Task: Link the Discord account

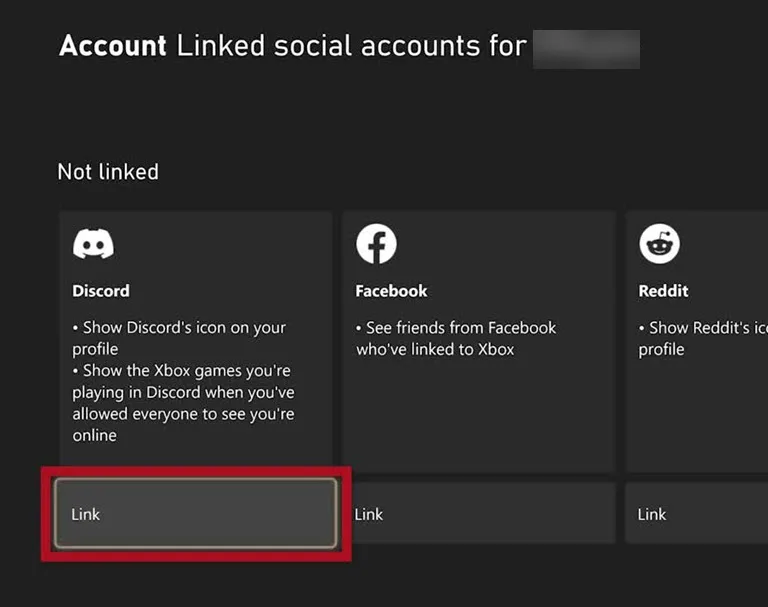Action: coord(195,513)
